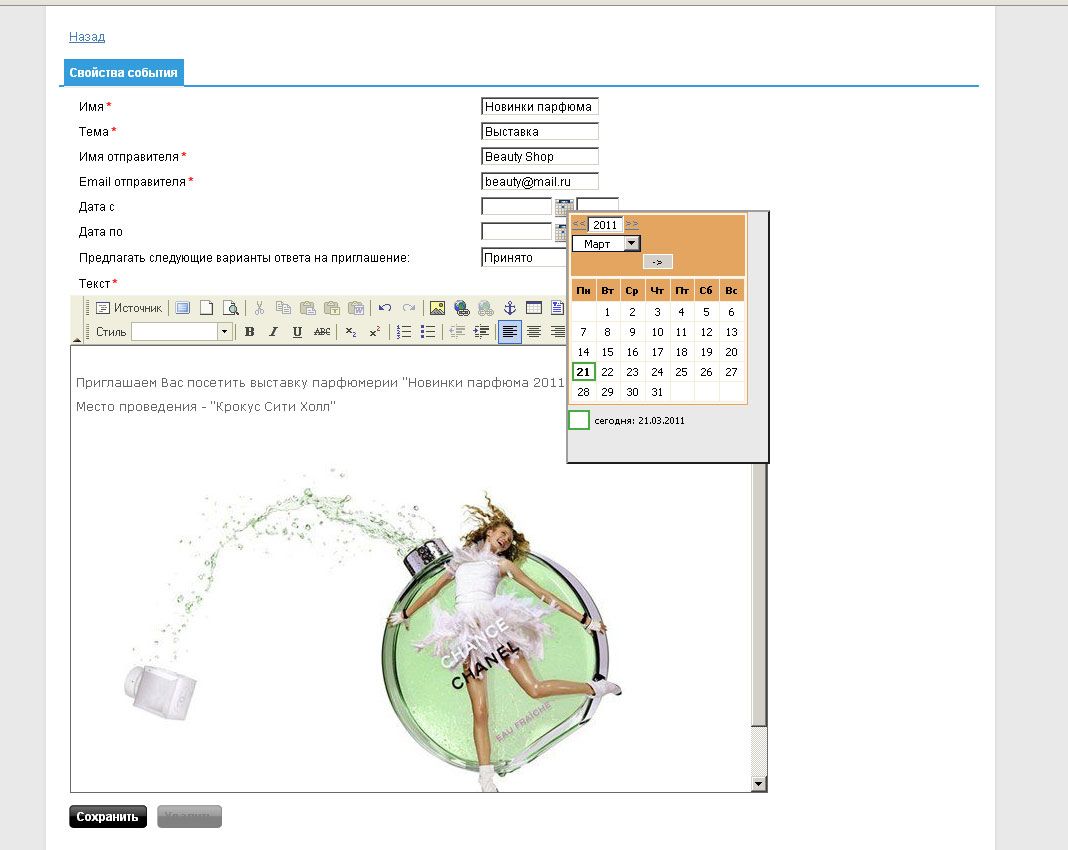Go to previous year with << link
Screen dimensions: 1068x850
[579, 224]
